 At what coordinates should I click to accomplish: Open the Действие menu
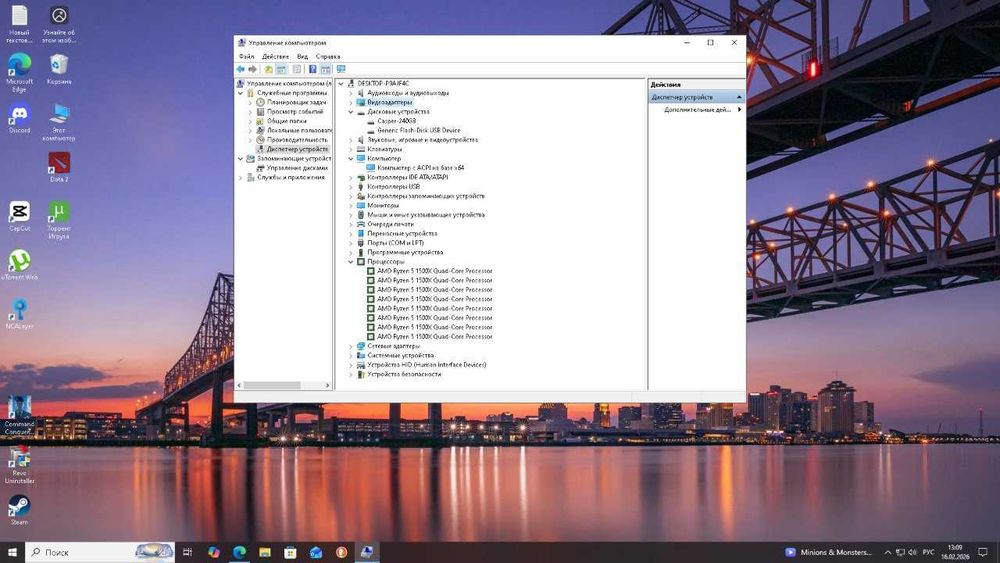pos(275,57)
